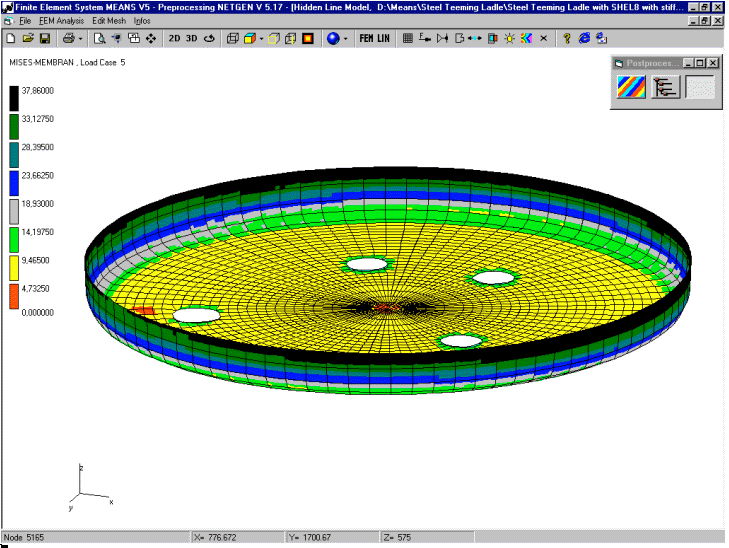
Task: Click the red-cyan material block icon
Action: [x=493, y=39]
